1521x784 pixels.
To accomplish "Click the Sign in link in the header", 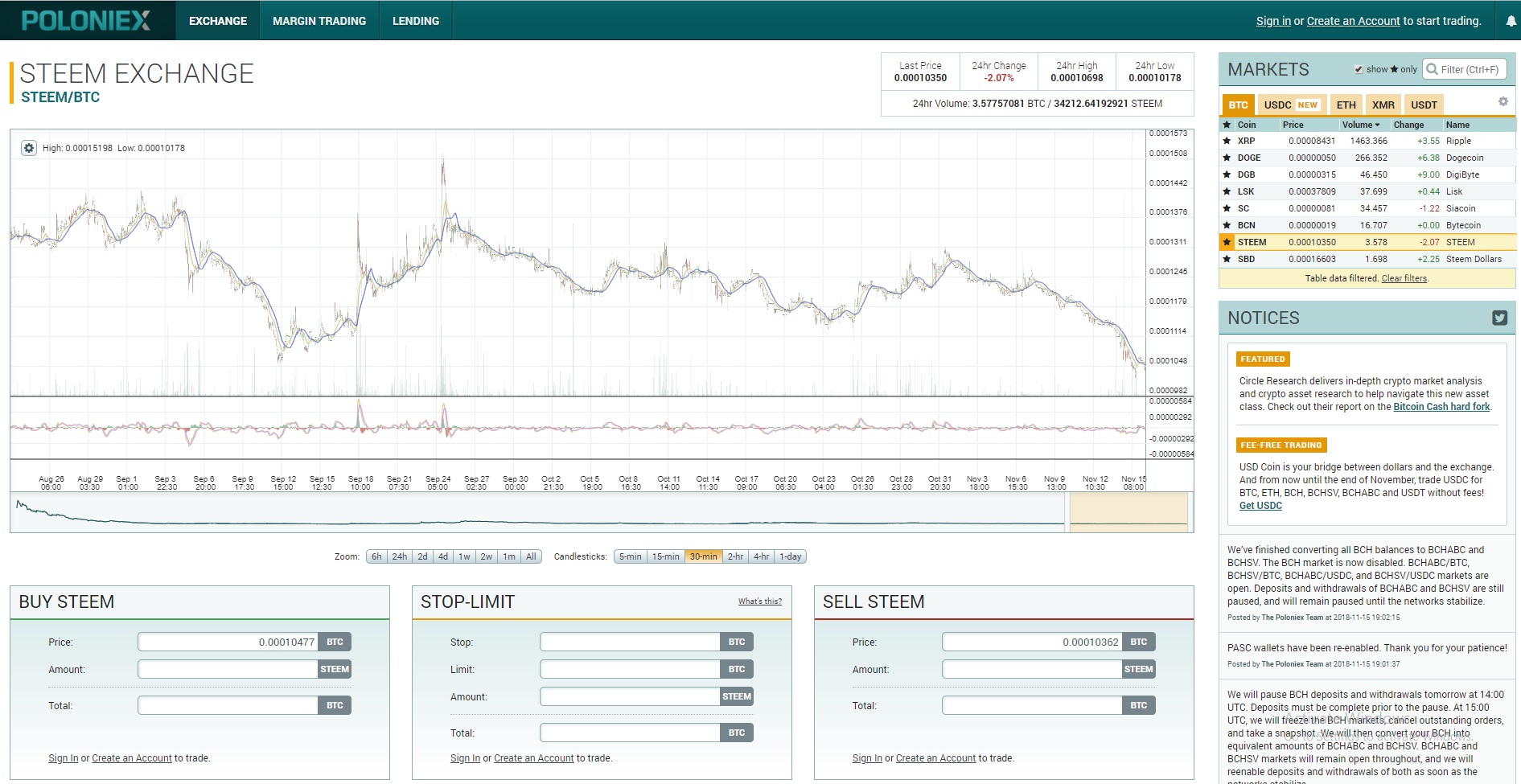I will [1273, 21].
